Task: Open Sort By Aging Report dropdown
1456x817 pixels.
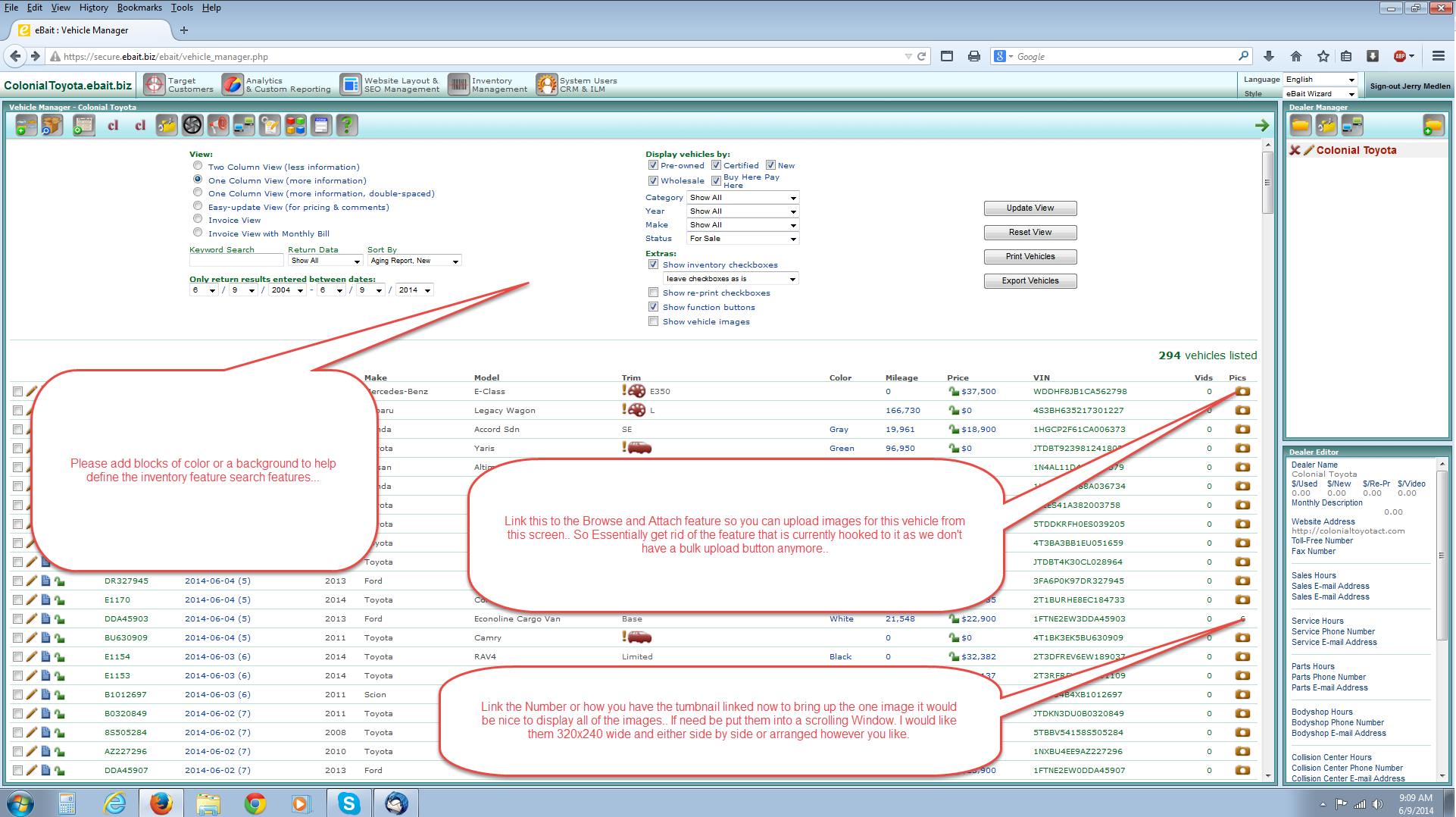Action: pos(414,261)
